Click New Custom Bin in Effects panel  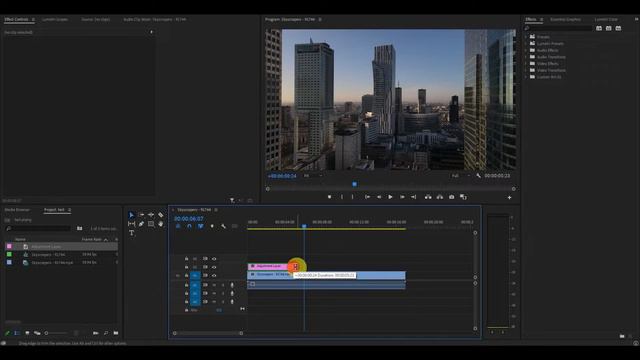pos(622,336)
